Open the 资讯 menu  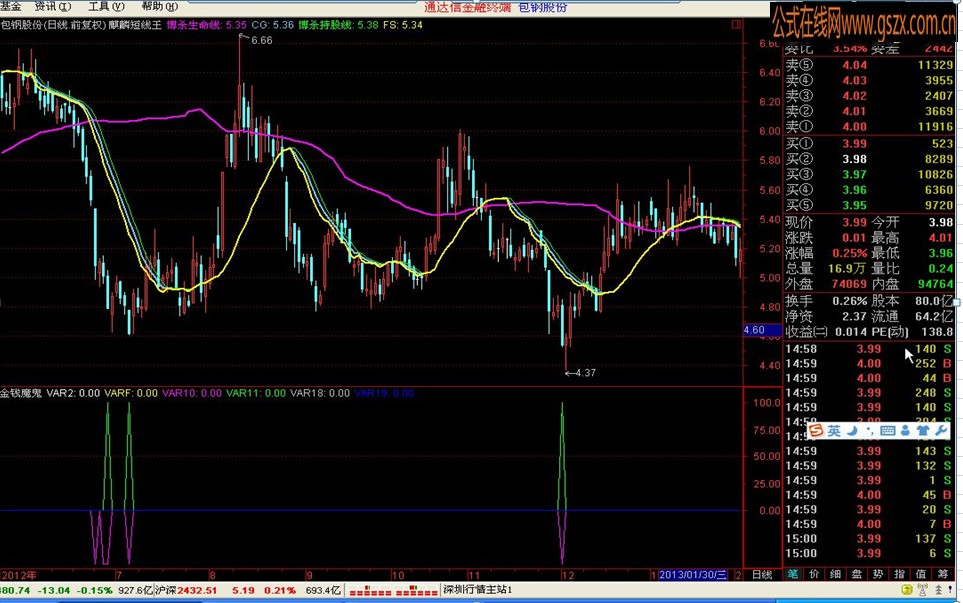pyautogui.click(x=52, y=6)
